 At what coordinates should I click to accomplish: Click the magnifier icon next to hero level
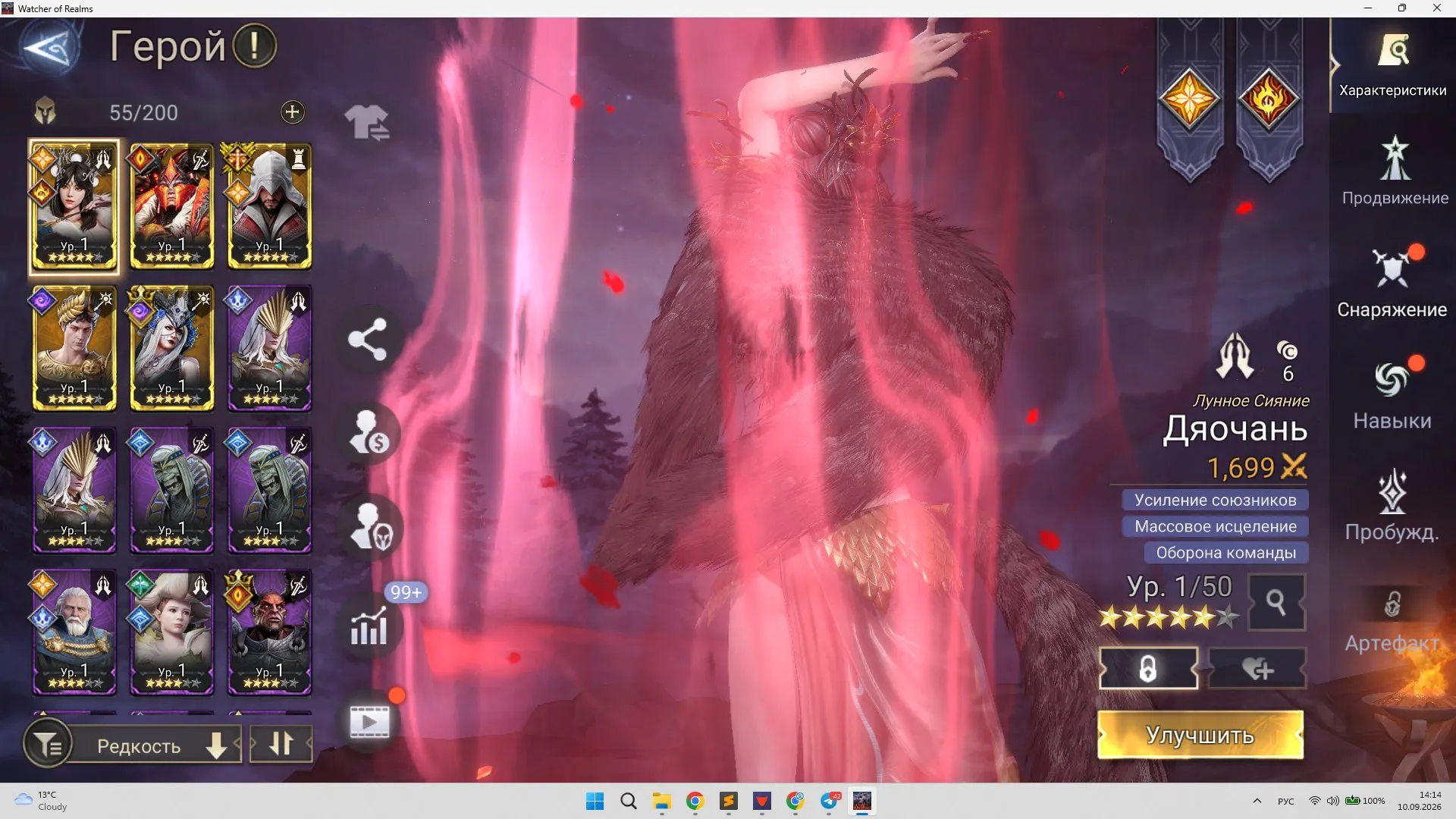(1276, 603)
